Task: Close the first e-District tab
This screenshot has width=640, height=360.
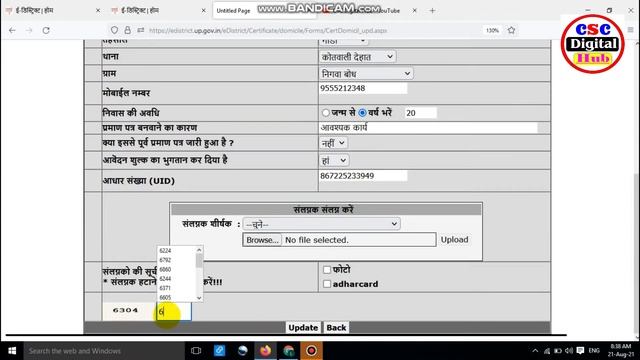Action: tap(98, 11)
